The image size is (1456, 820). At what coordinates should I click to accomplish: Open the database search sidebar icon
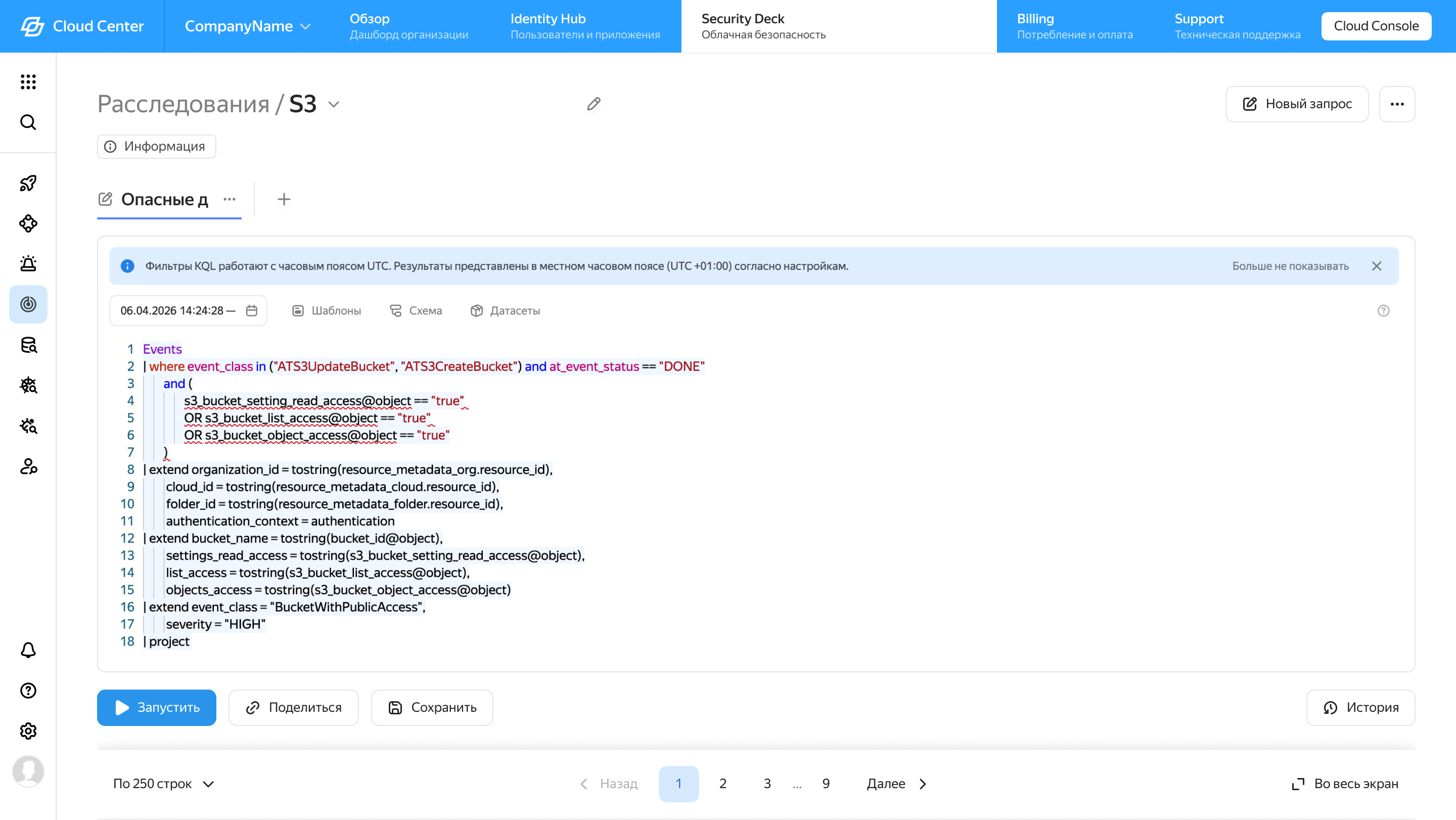pos(28,345)
